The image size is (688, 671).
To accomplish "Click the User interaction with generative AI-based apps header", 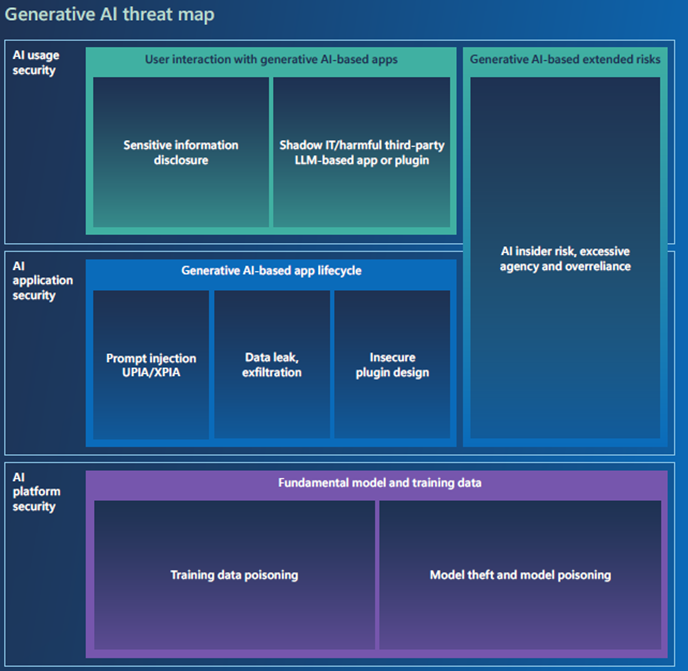I will tap(271, 60).
